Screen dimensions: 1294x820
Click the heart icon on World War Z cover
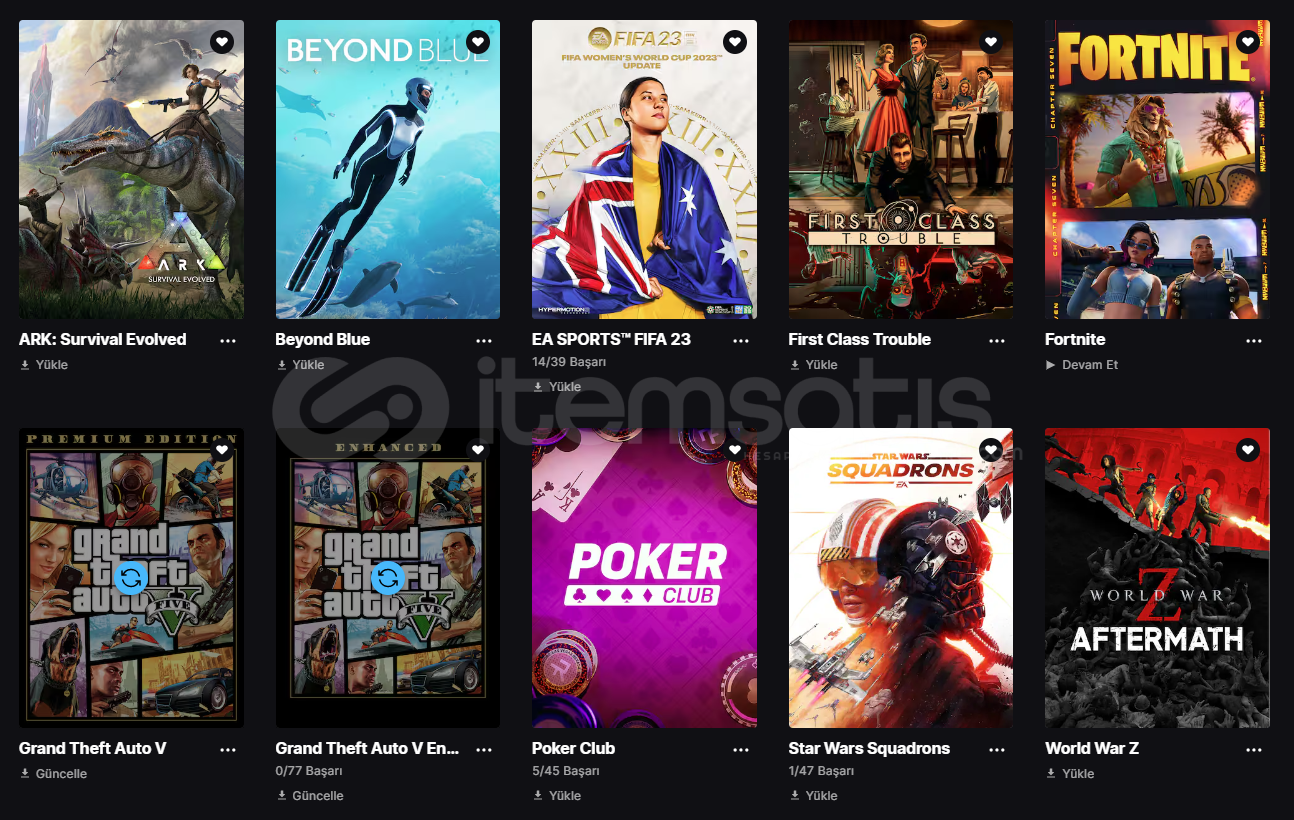tap(1247, 450)
